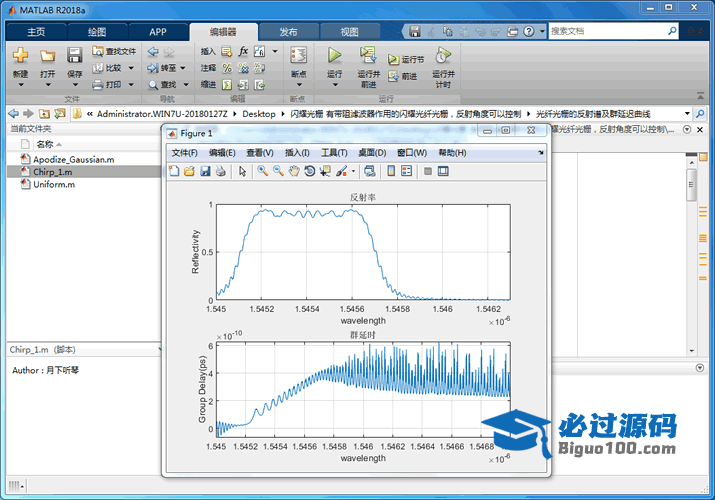Select Uniform.m in the file list
The height and width of the screenshot is (500, 715).
[53, 185]
